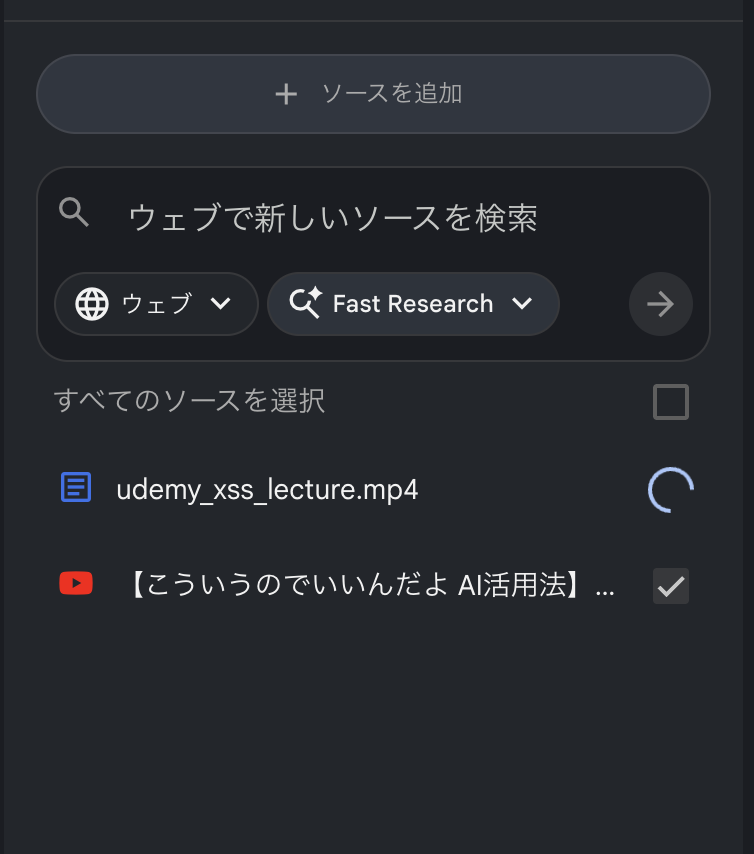754x854 pixels.
Task: Expand the Fast Research dropdown chevron
Action: 522,304
